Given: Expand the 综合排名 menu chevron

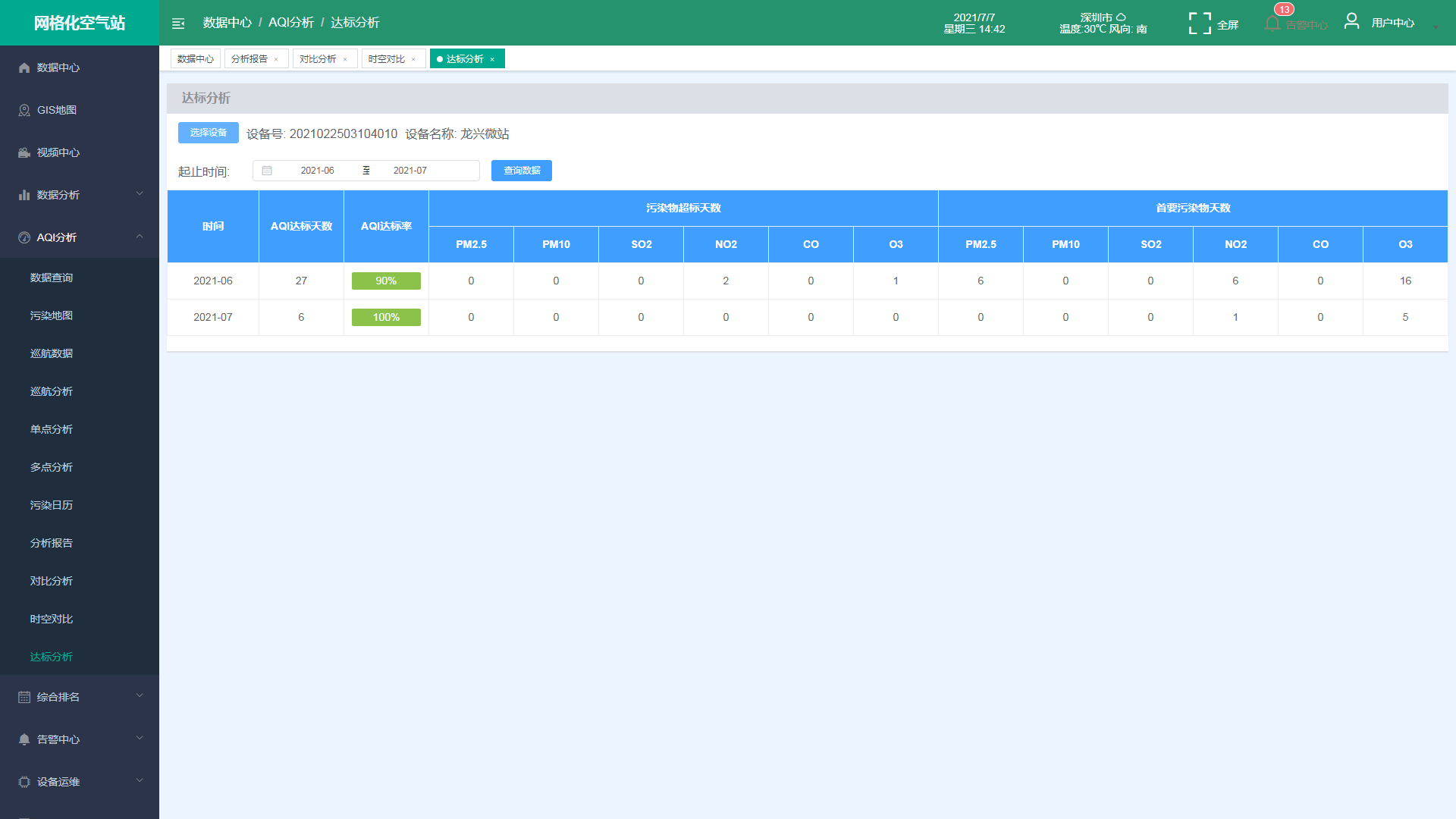Looking at the screenshot, I should coord(140,695).
